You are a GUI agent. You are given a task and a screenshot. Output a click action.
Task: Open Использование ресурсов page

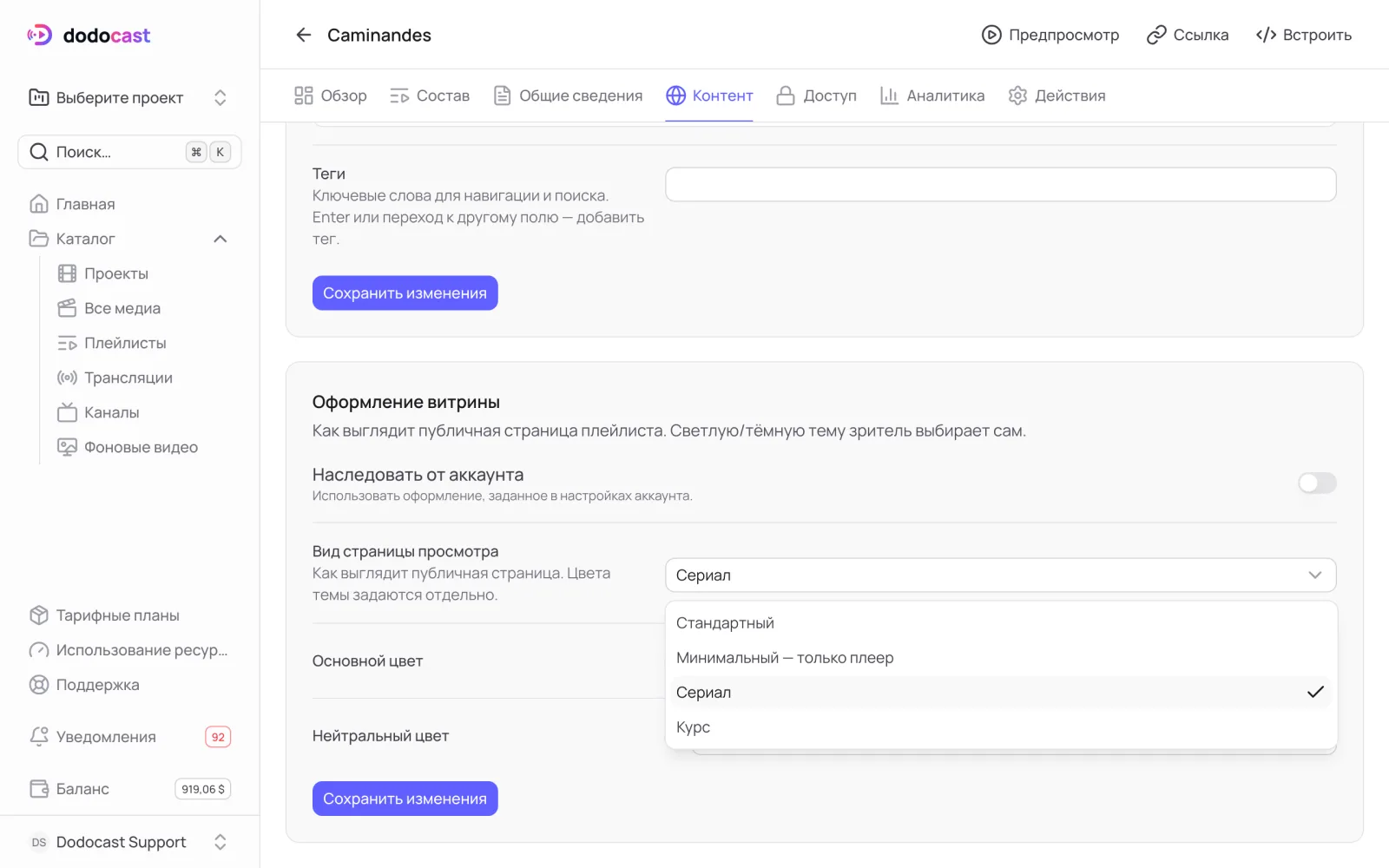130,650
